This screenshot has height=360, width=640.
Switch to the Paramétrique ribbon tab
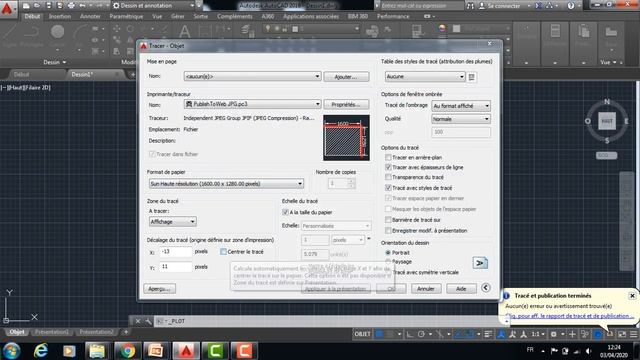pyautogui.click(x=126, y=17)
